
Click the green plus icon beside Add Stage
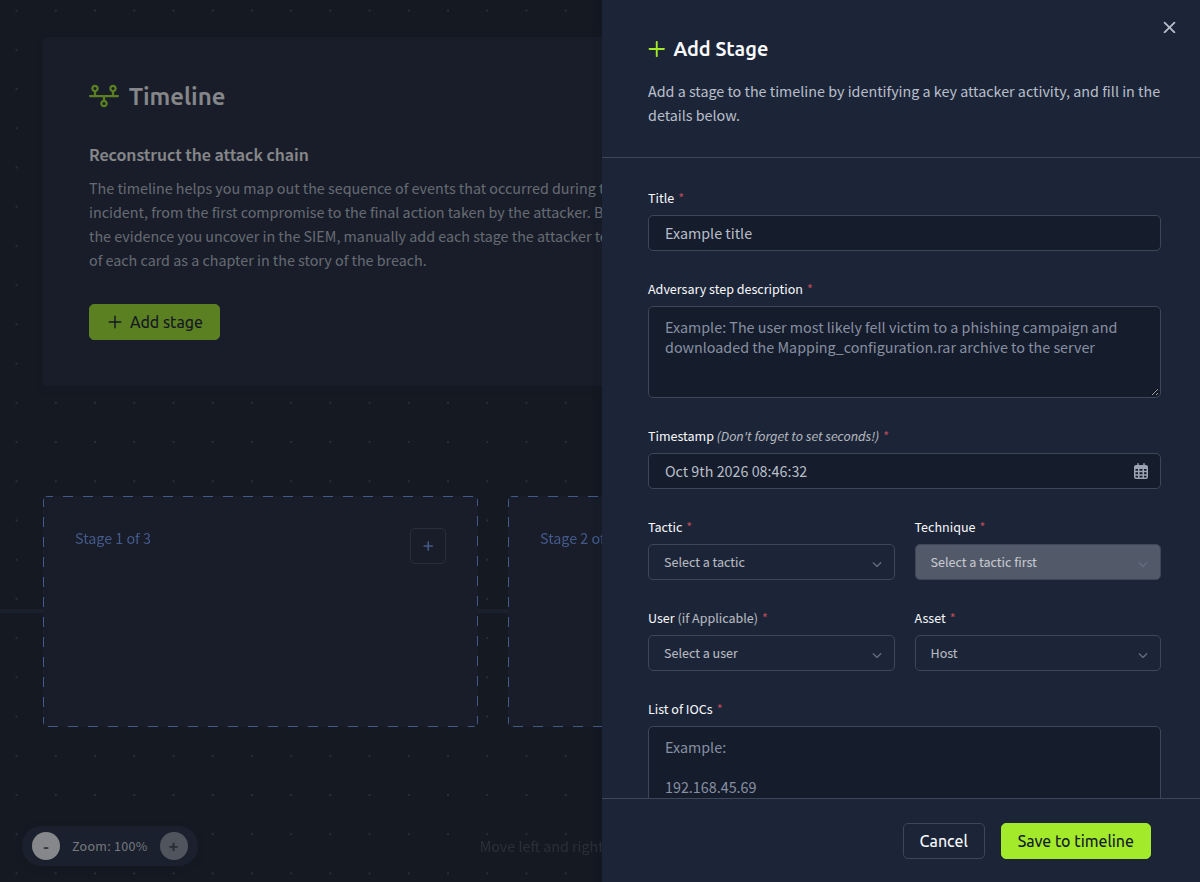656,49
